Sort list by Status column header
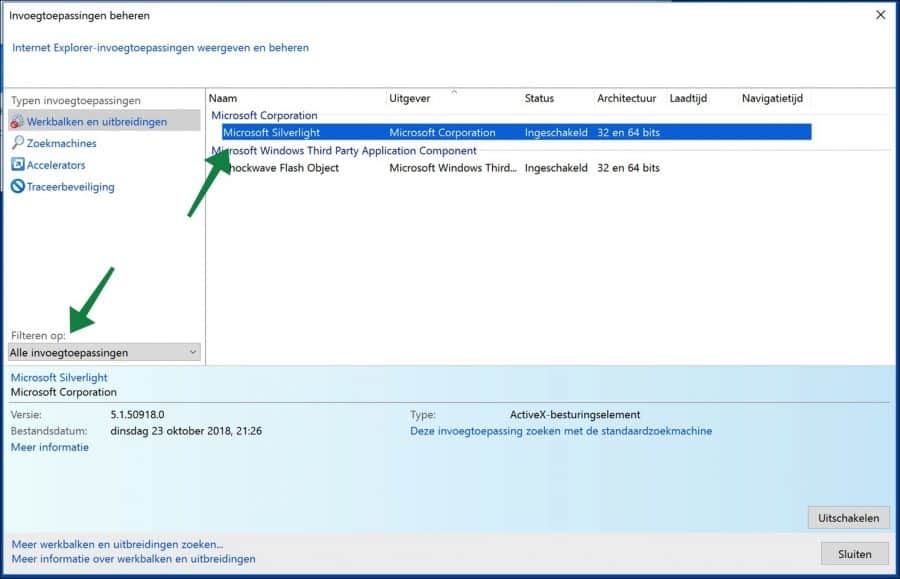900x579 pixels. point(539,98)
